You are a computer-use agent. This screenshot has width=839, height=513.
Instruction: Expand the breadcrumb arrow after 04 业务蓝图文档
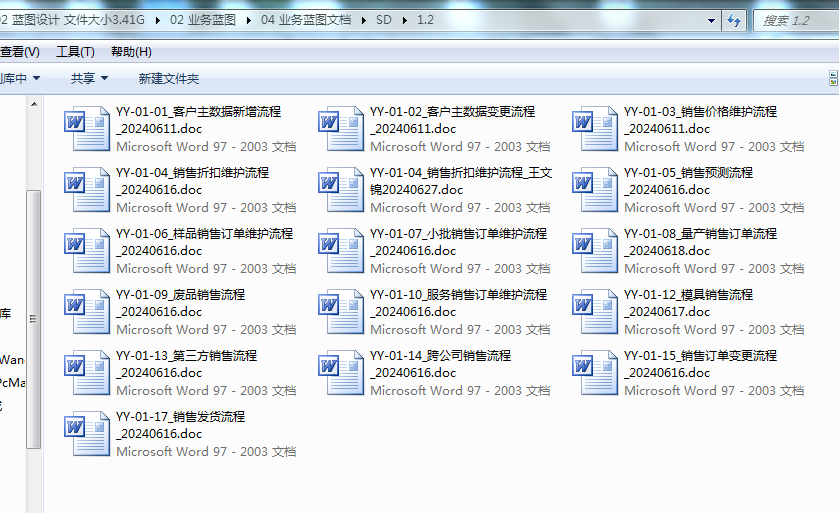(x=364, y=20)
